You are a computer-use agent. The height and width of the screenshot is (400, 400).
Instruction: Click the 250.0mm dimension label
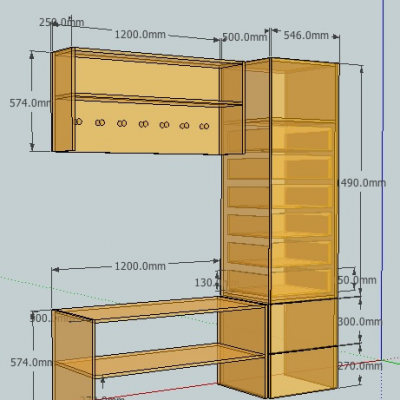[x=61, y=23]
